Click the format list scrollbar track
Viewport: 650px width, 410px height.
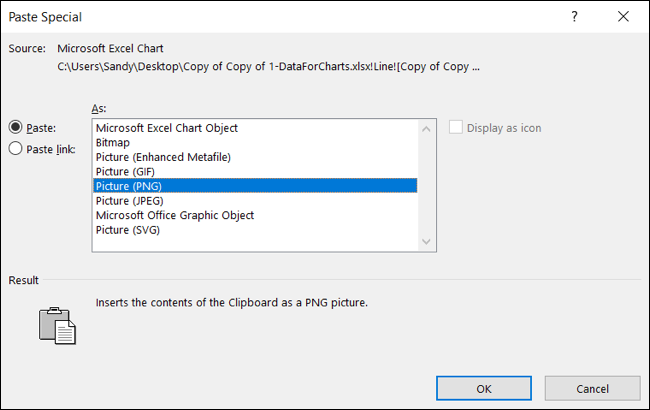tap(427, 185)
